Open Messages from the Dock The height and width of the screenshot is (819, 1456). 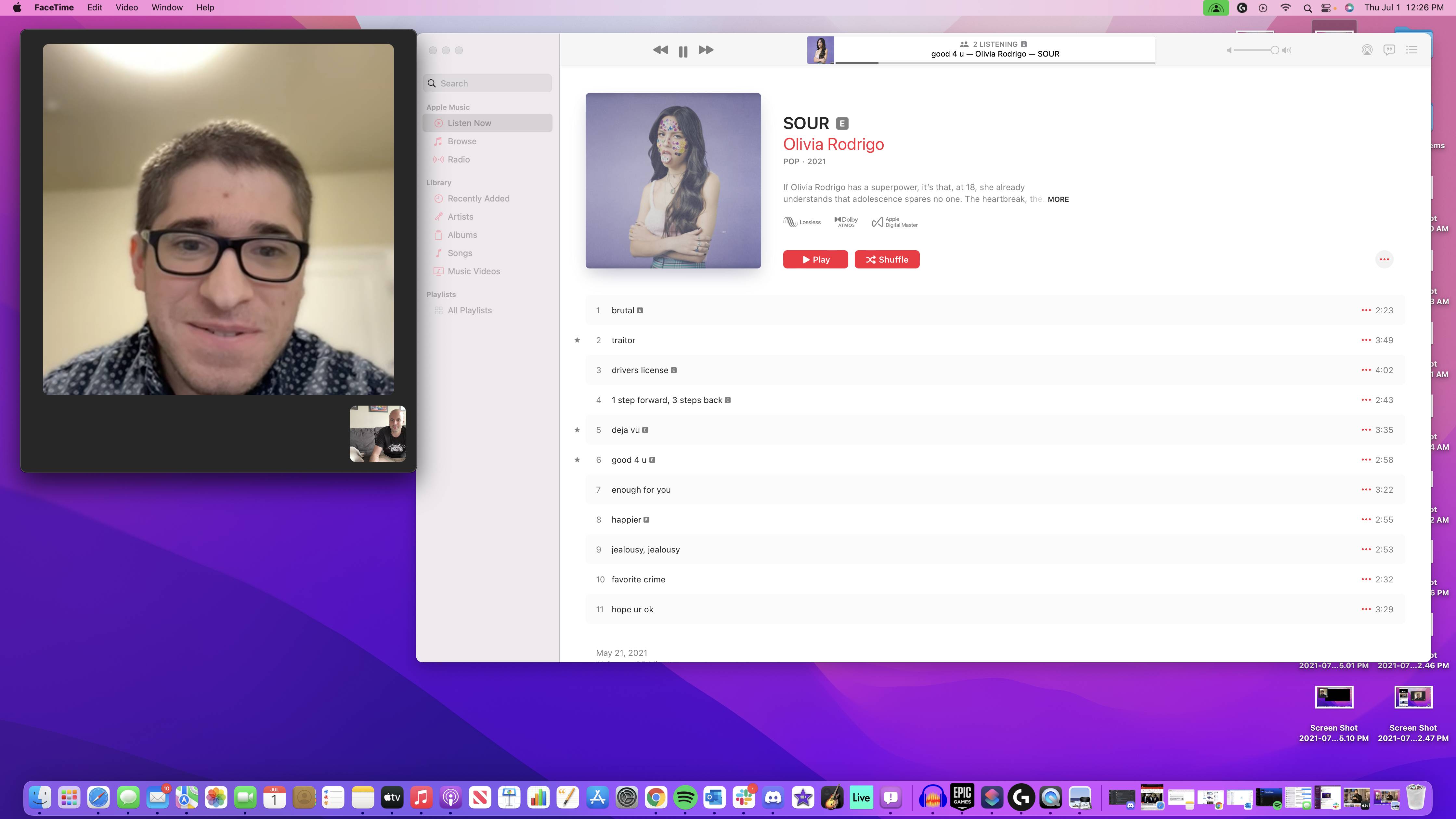click(x=128, y=798)
